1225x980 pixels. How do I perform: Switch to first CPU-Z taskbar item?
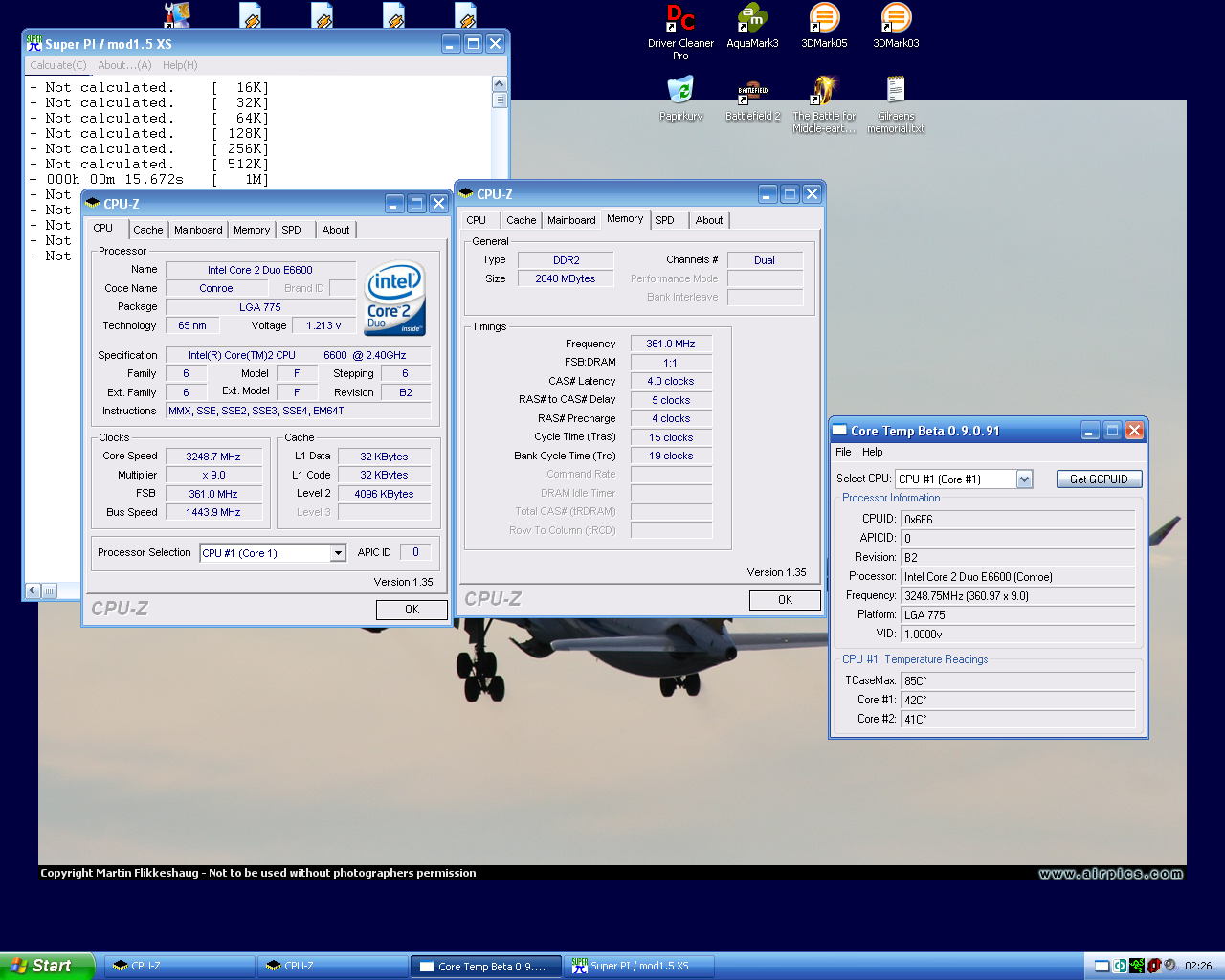click(179, 966)
